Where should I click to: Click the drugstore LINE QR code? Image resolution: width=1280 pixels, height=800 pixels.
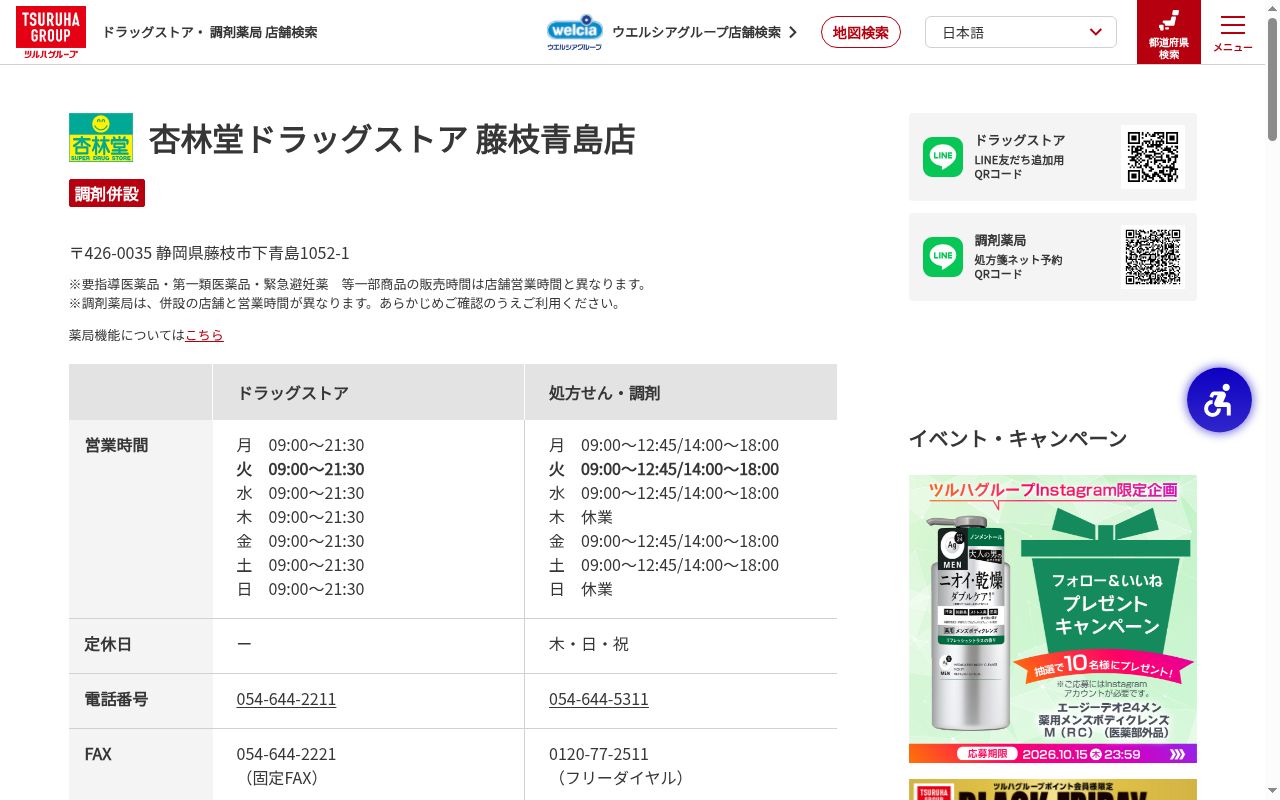pos(1153,157)
